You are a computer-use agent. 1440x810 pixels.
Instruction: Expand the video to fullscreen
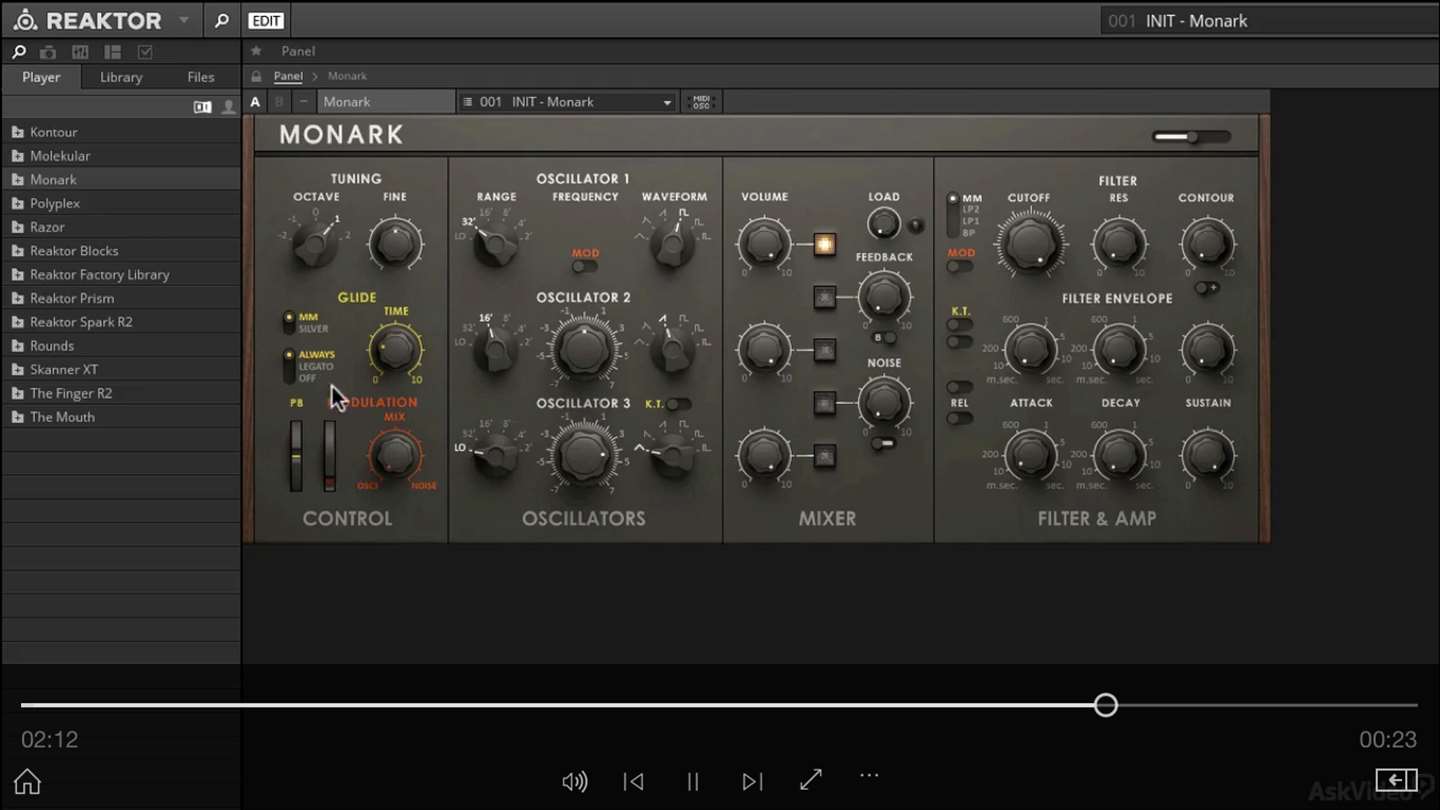coord(811,779)
